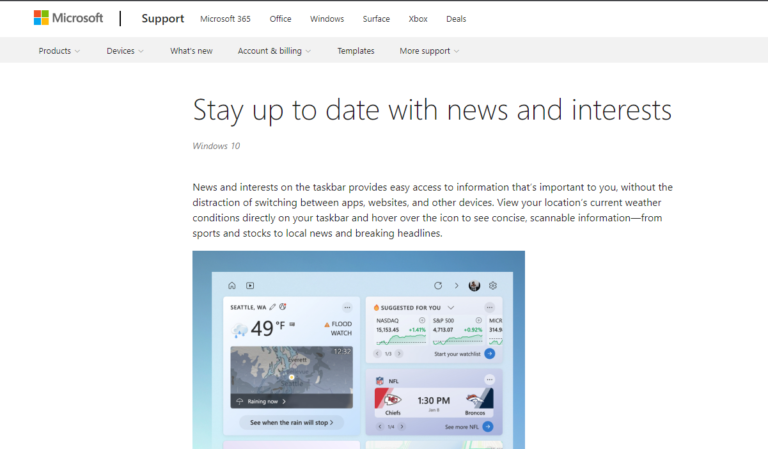
Task: Click the Stay up to date heading
Action: point(432,110)
